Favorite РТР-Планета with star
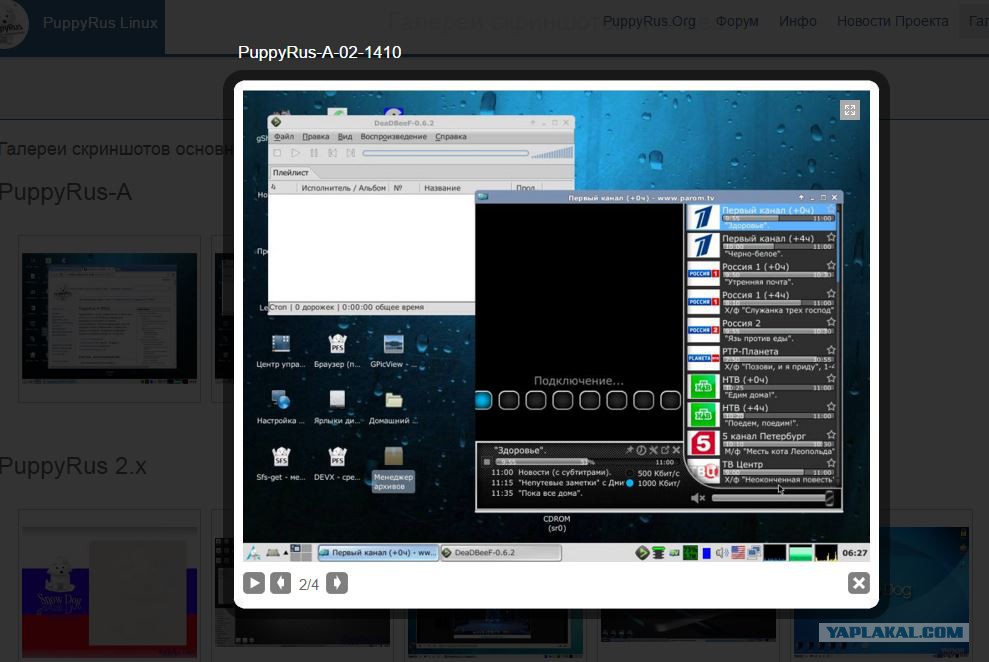The height and width of the screenshot is (662, 989). tap(831, 351)
